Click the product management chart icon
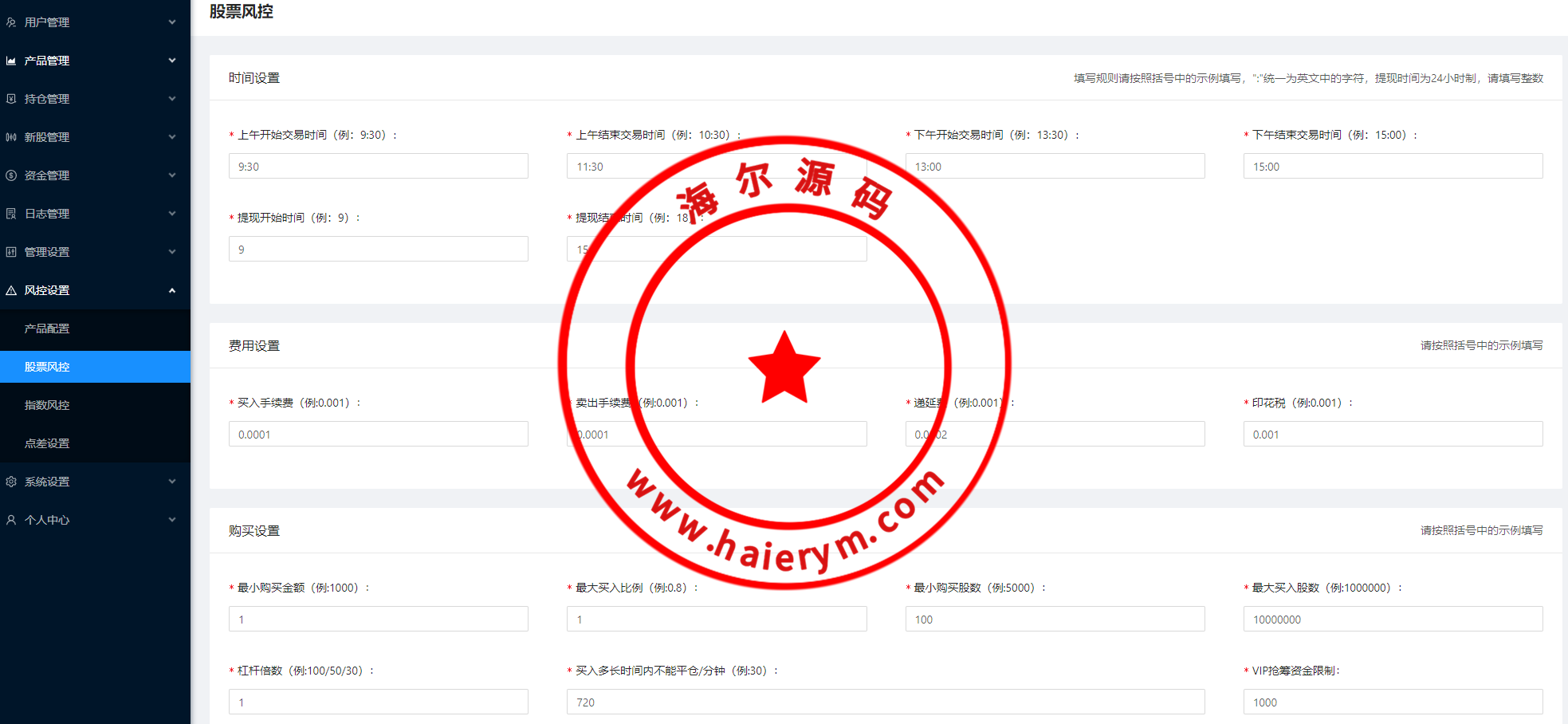 (x=11, y=61)
